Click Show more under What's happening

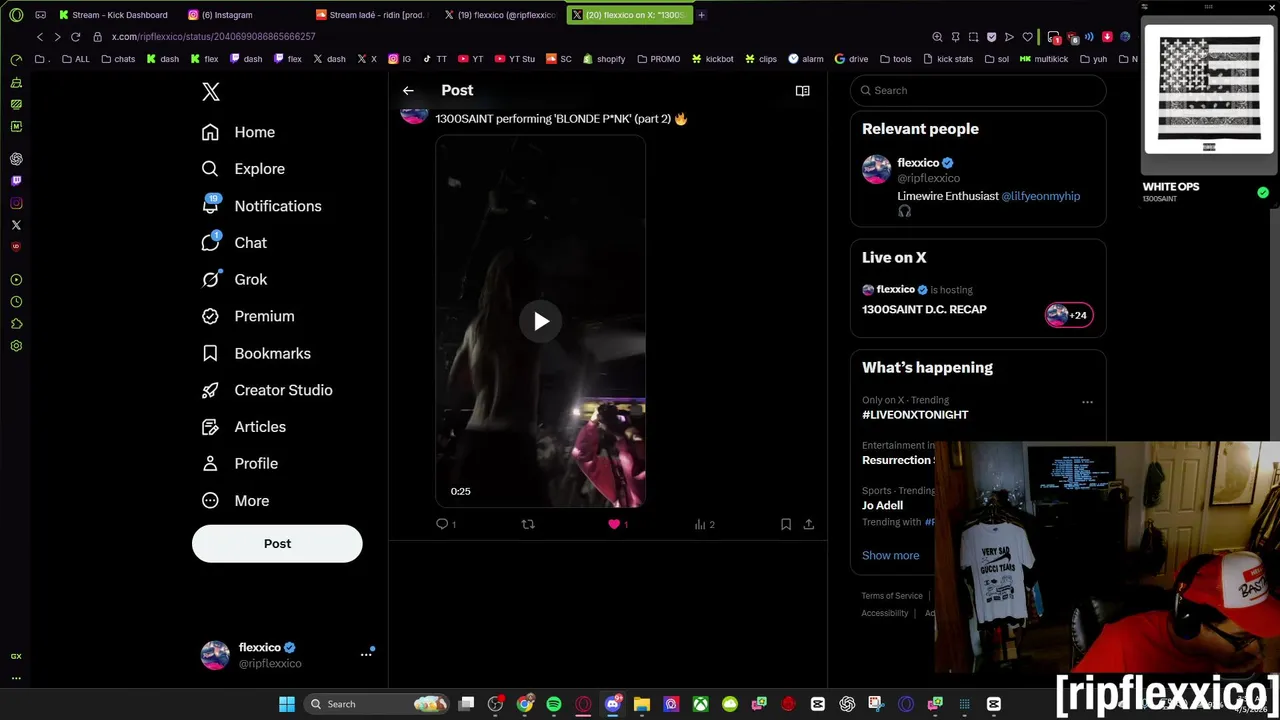[890, 556]
